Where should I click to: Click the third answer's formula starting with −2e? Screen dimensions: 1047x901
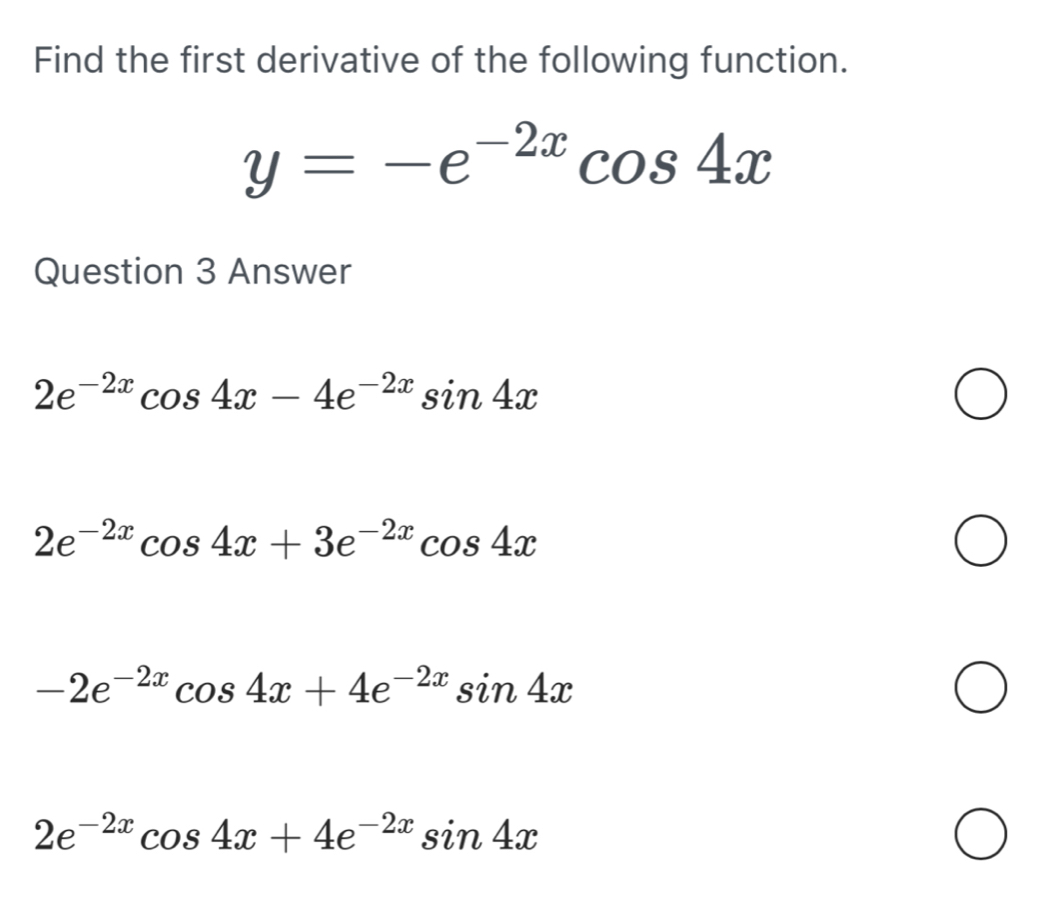point(302,688)
